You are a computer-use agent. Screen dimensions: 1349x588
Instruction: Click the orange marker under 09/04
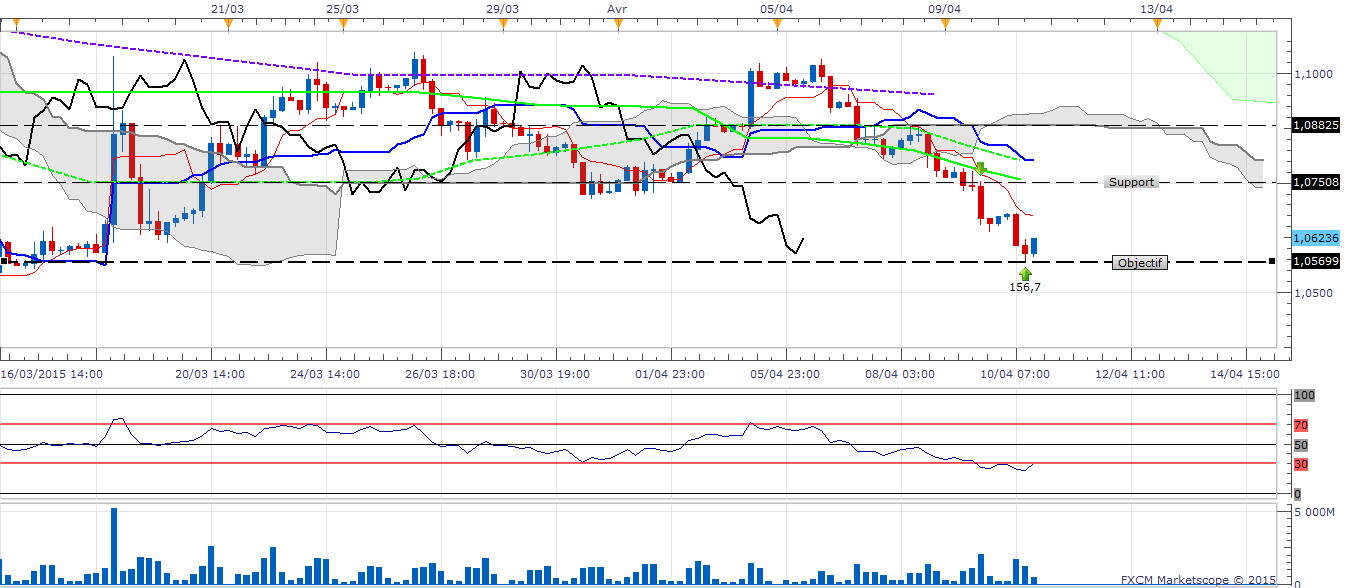point(945,22)
